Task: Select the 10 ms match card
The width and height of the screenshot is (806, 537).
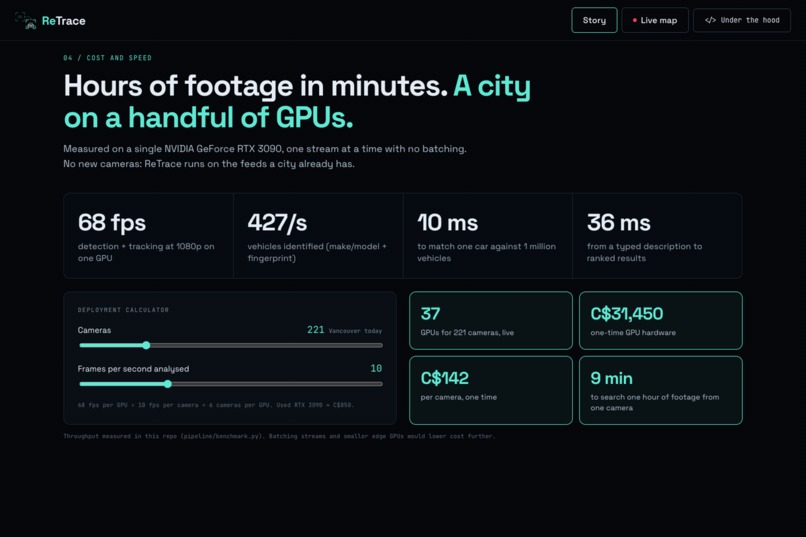Action: [x=488, y=236]
